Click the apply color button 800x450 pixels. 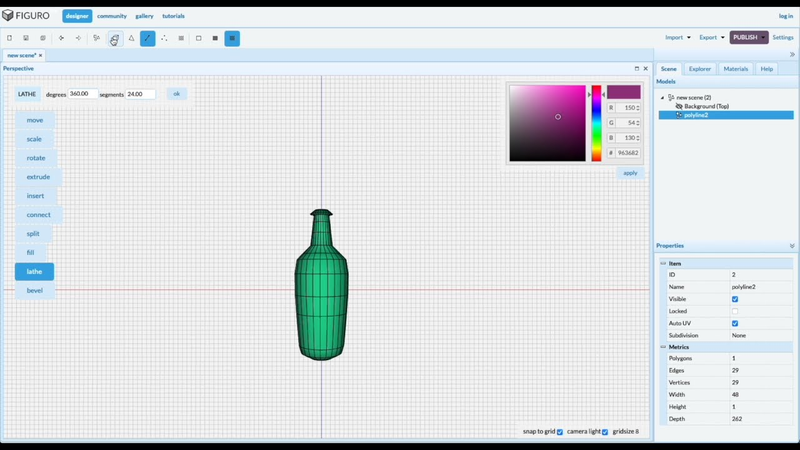pyautogui.click(x=630, y=173)
